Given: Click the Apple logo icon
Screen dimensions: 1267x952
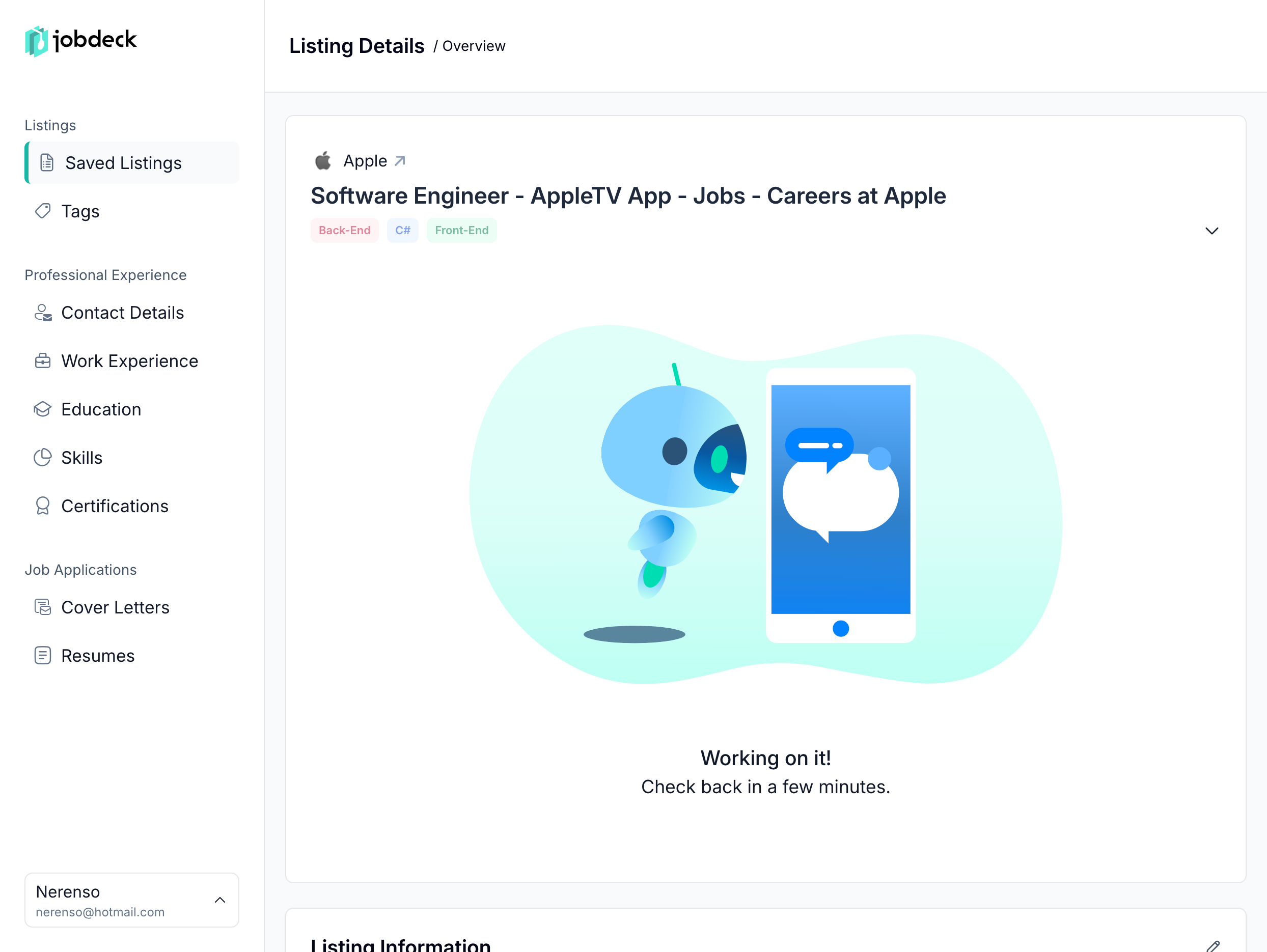Looking at the screenshot, I should [x=323, y=161].
